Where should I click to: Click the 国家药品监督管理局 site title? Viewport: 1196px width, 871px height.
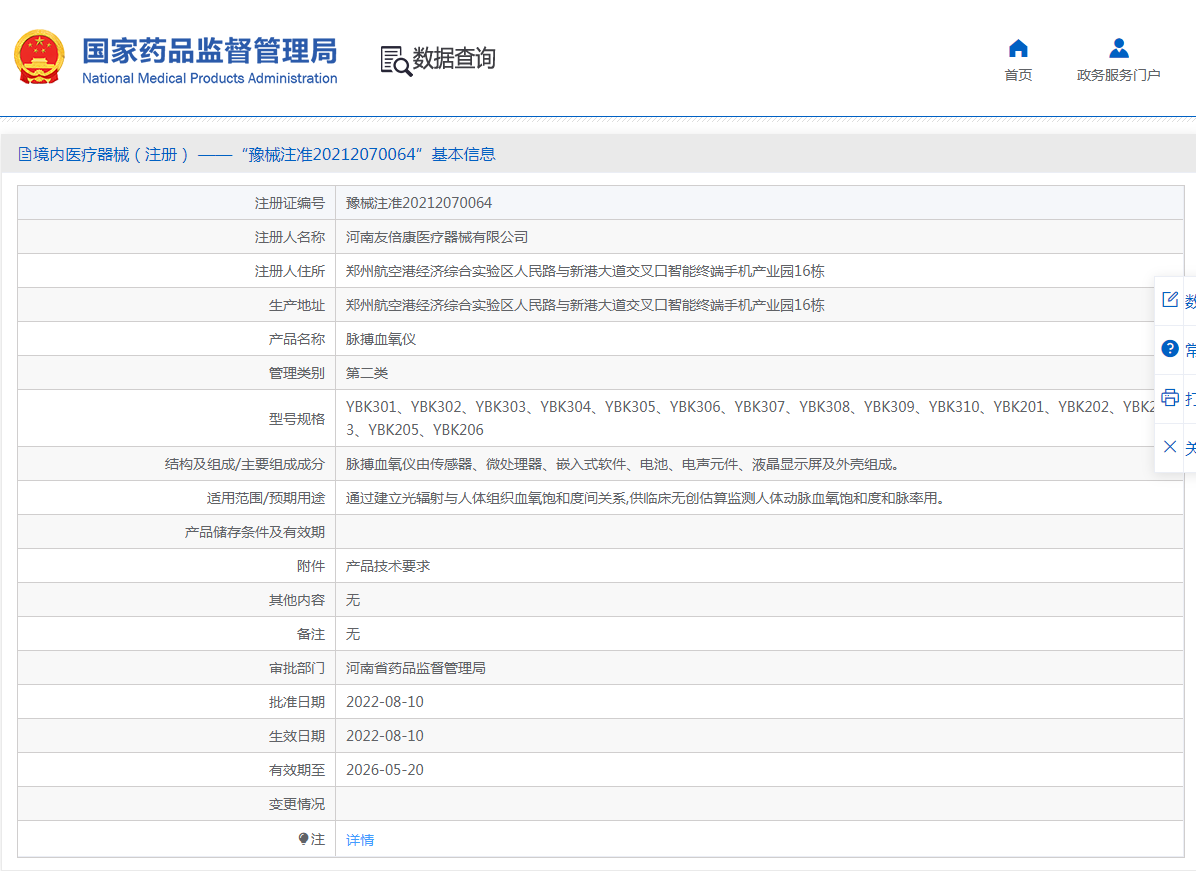tap(209, 50)
